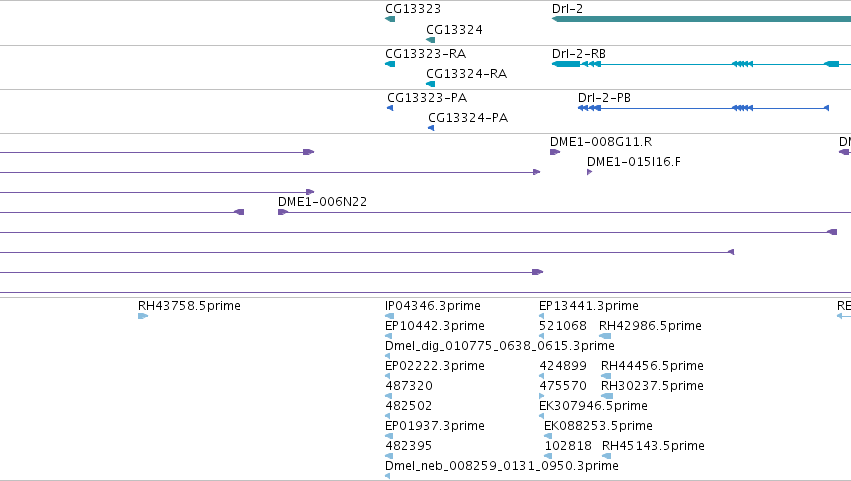Screen dimensions: 851x481
Task: Select the Drl-2-RB transcript label
Action: click(x=579, y=53)
